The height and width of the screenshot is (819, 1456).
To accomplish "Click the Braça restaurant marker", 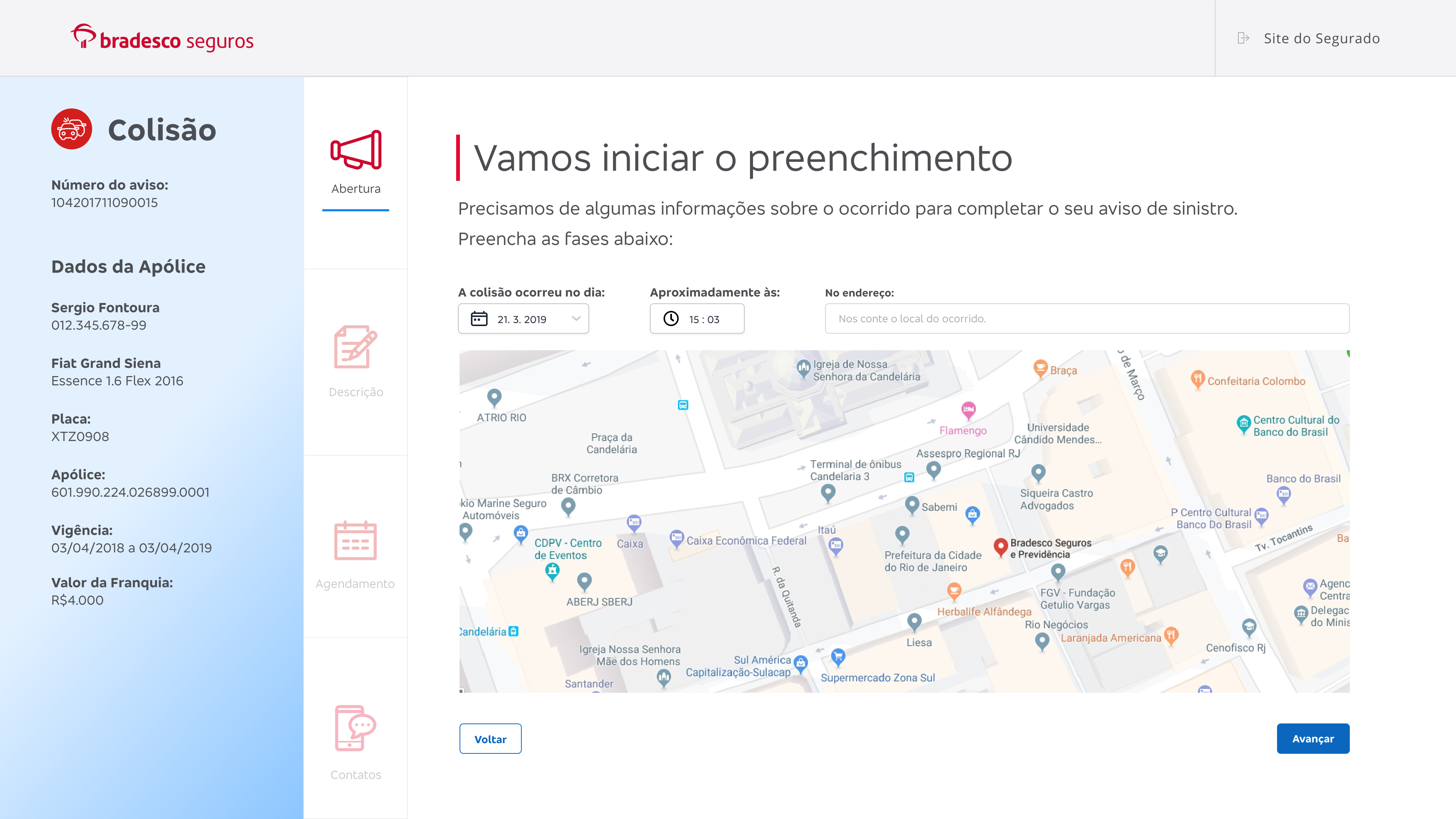I will coord(1040,369).
